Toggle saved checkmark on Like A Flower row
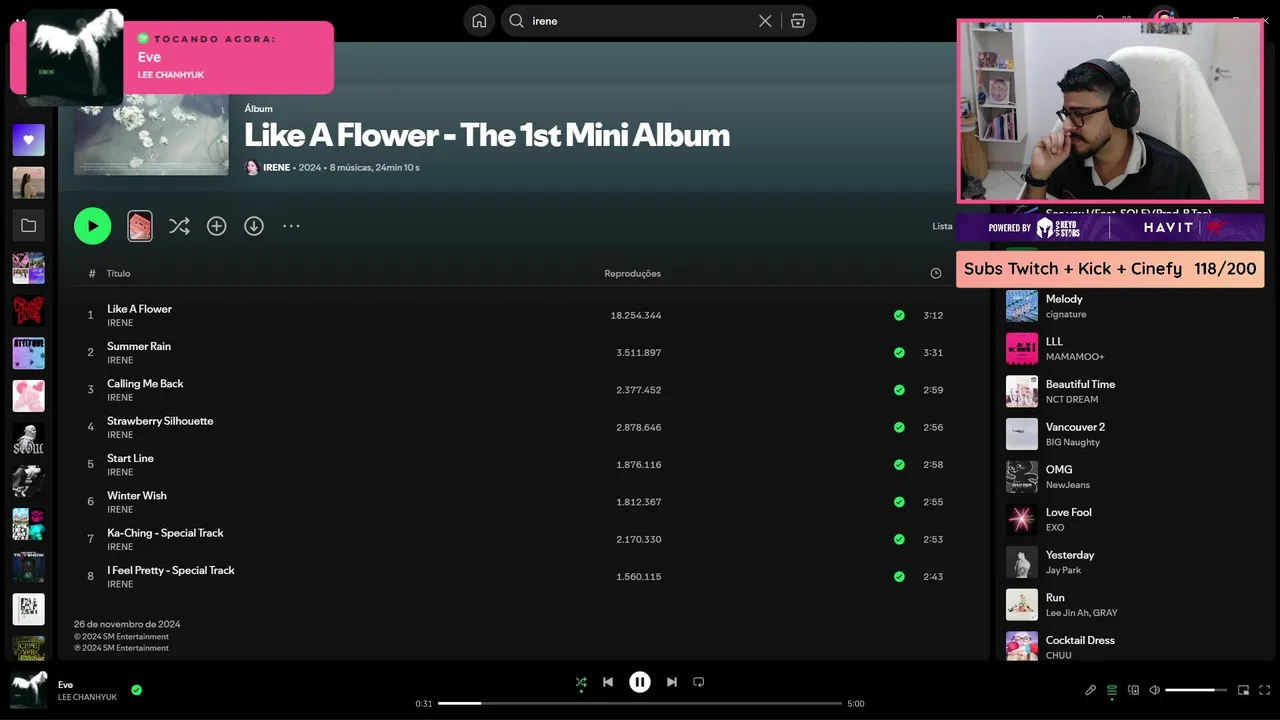 (899, 315)
